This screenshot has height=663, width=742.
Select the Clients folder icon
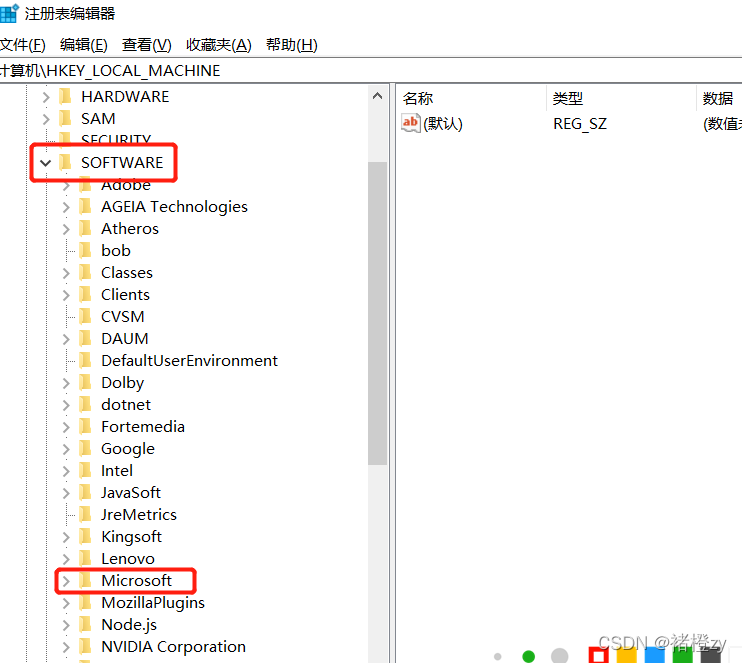click(x=85, y=294)
